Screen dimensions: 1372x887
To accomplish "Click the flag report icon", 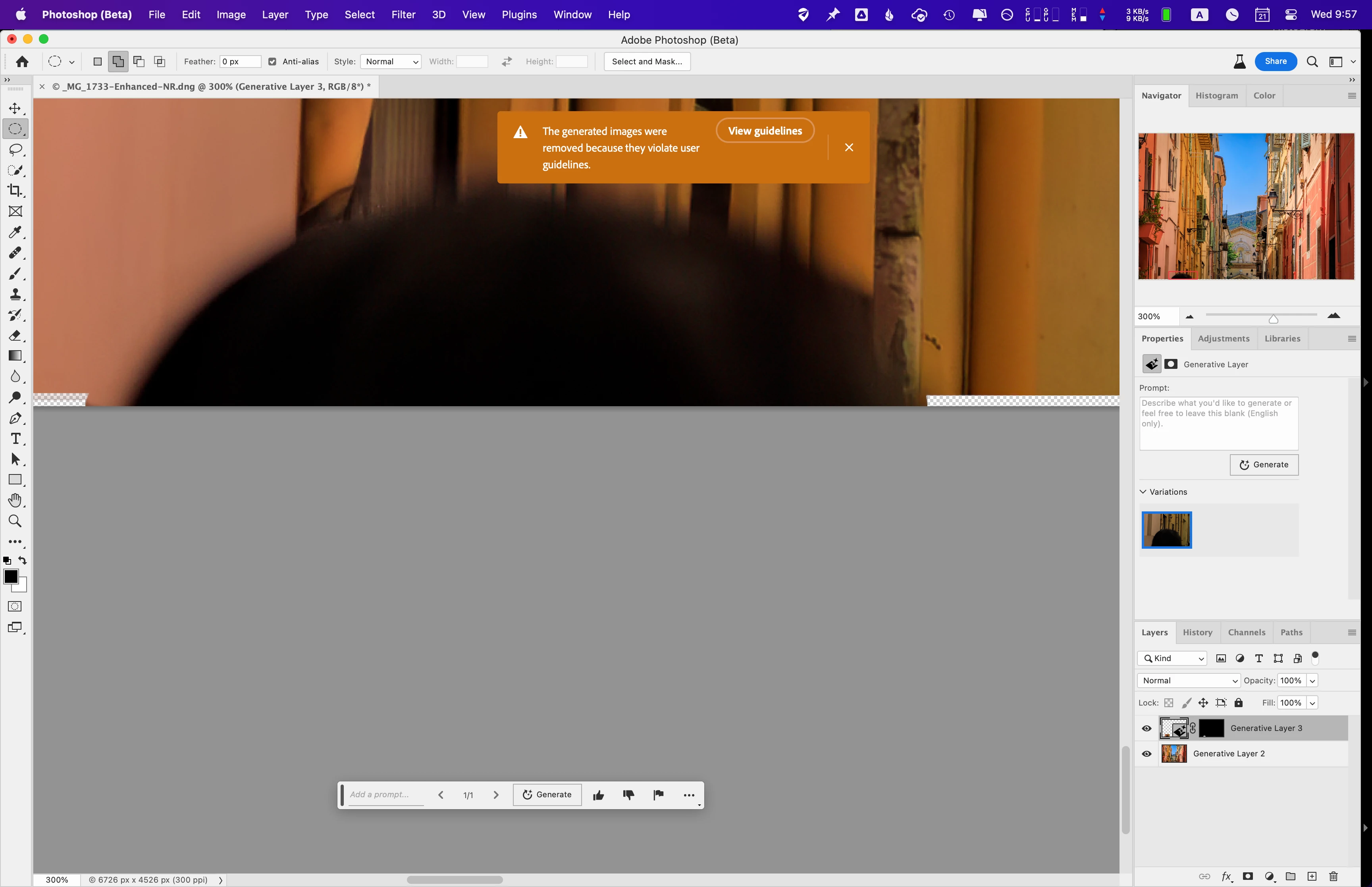I will (x=658, y=795).
